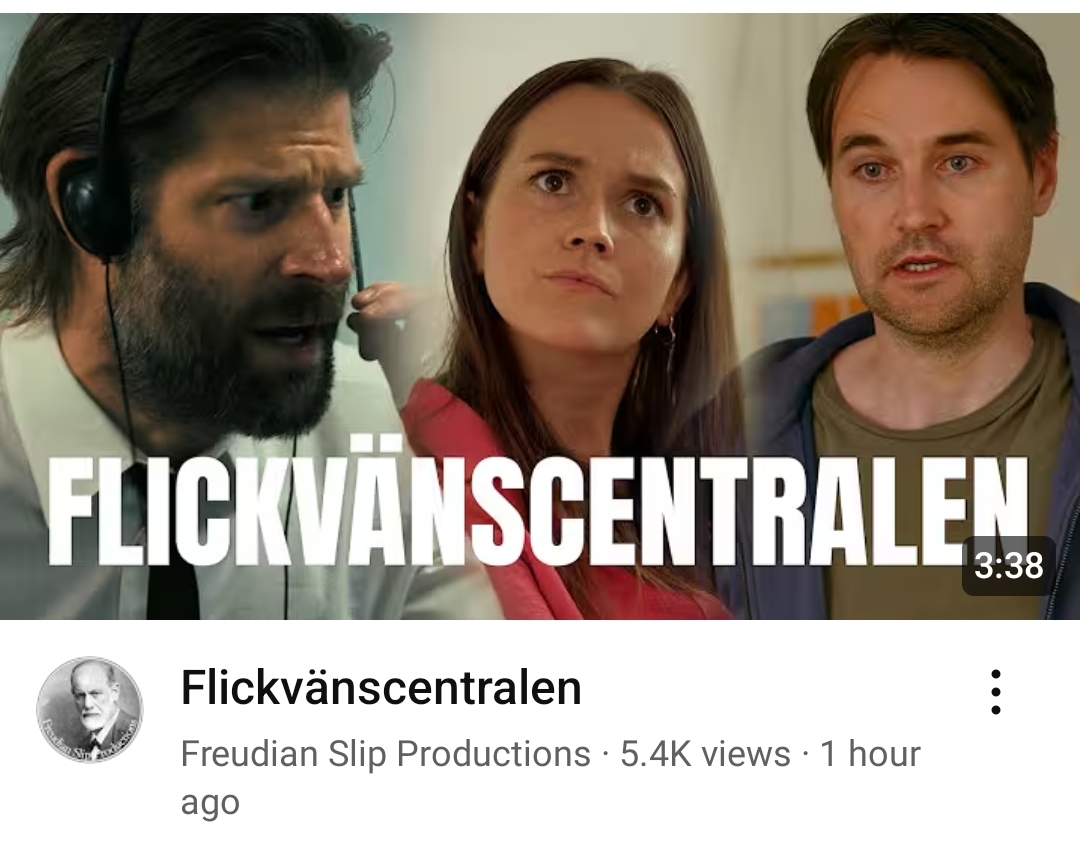Open the Freudian Slip Productions channel avatar

coord(90,710)
